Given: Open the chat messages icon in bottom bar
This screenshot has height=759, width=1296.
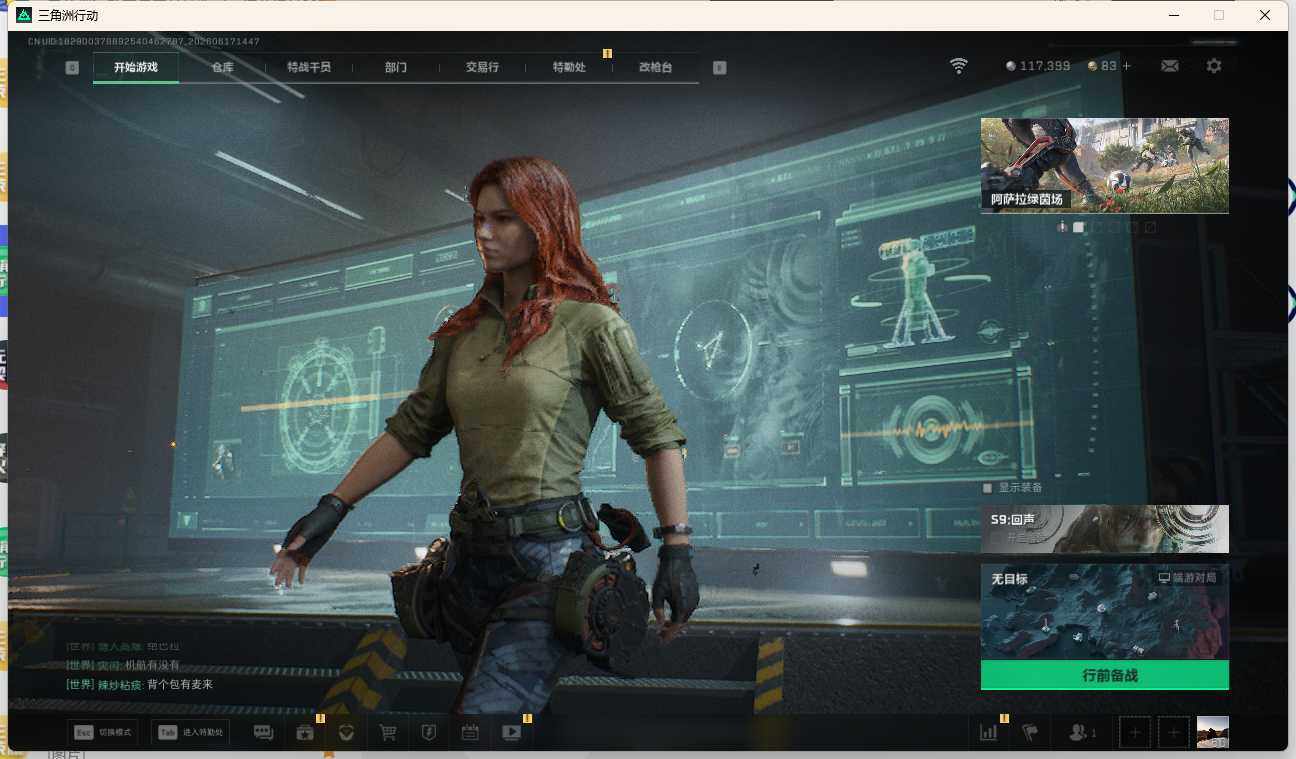Looking at the screenshot, I should click(x=264, y=733).
